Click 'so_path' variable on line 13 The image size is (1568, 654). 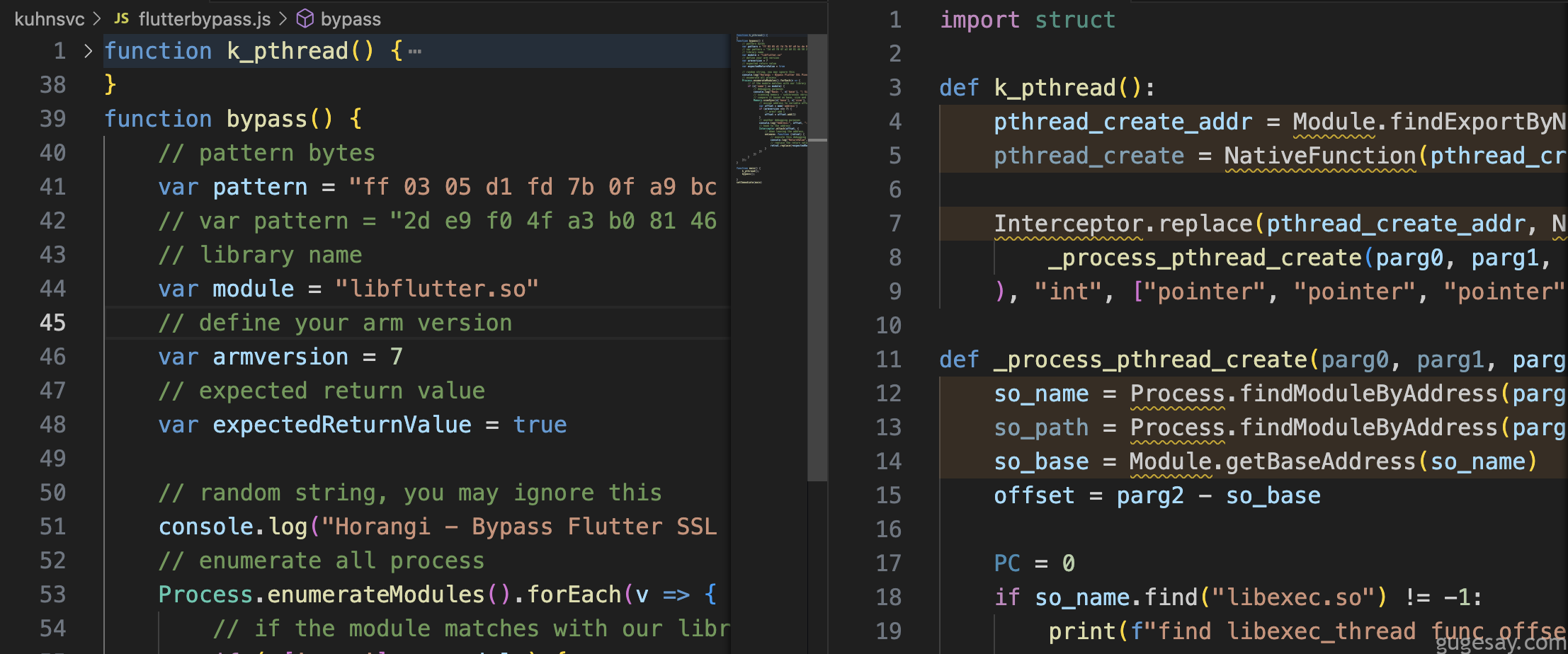[x=1041, y=428]
